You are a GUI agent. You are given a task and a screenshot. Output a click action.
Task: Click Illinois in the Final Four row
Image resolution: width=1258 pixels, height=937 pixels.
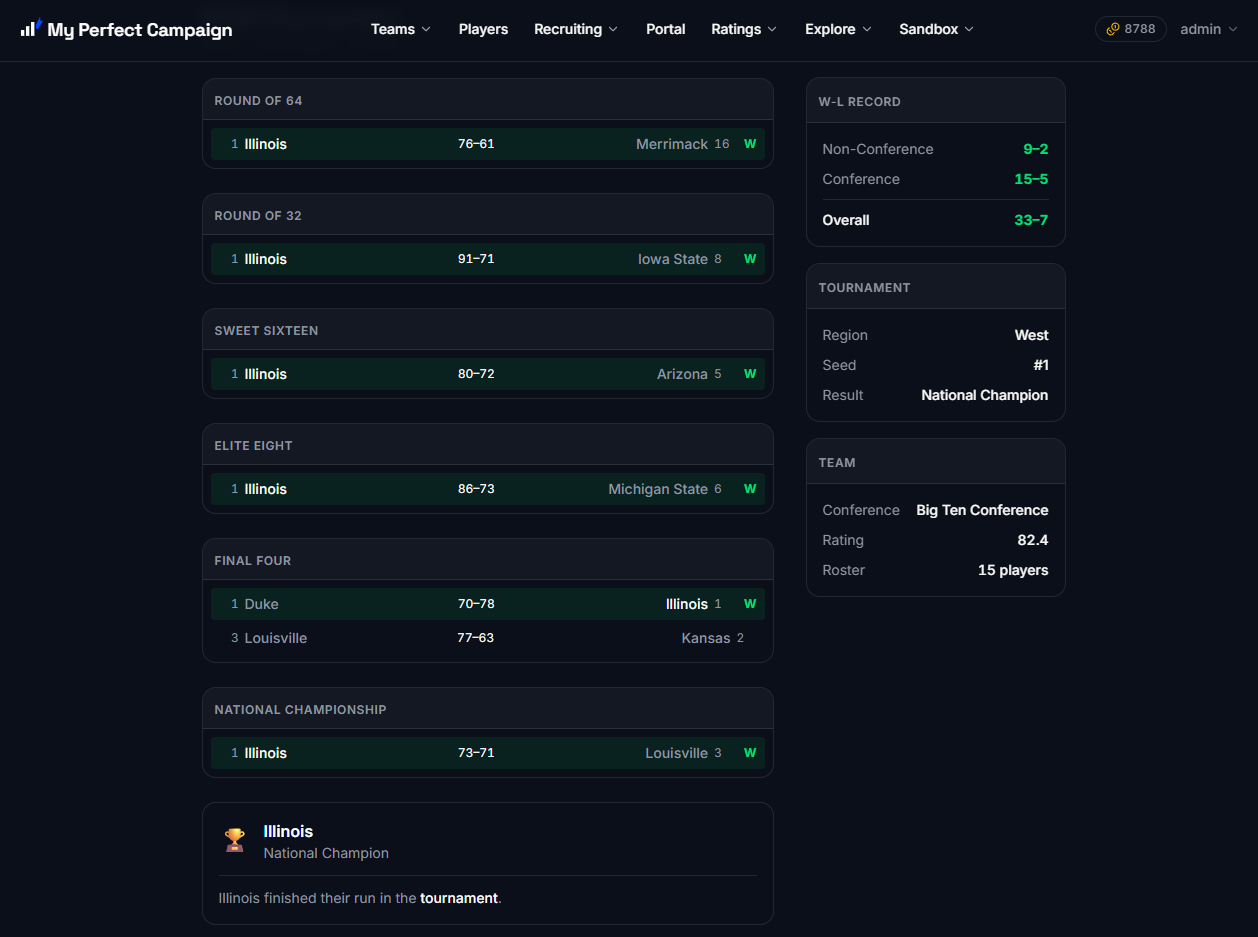pos(687,604)
